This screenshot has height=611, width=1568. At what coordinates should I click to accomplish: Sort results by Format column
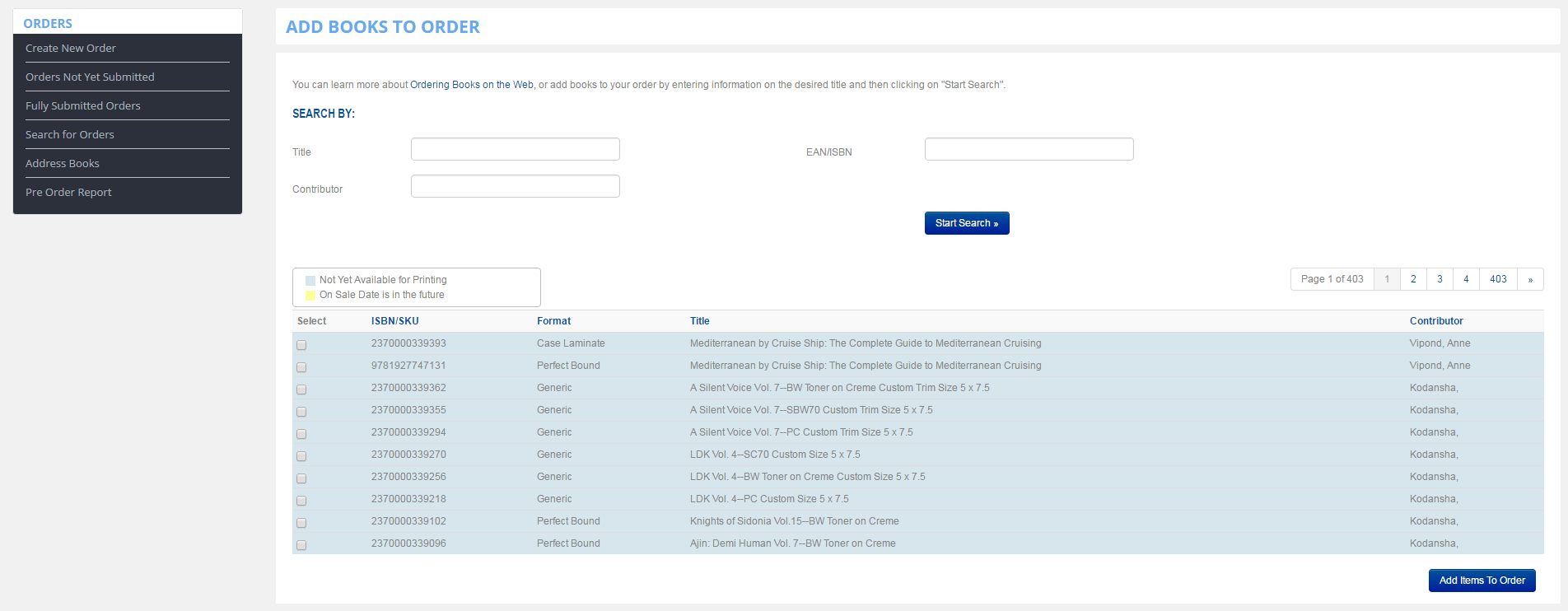[x=553, y=321]
